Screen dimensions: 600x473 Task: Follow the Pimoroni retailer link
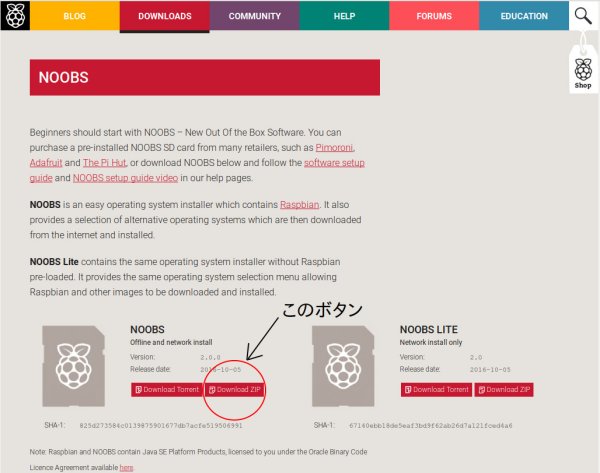pyautogui.click(x=334, y=148)
